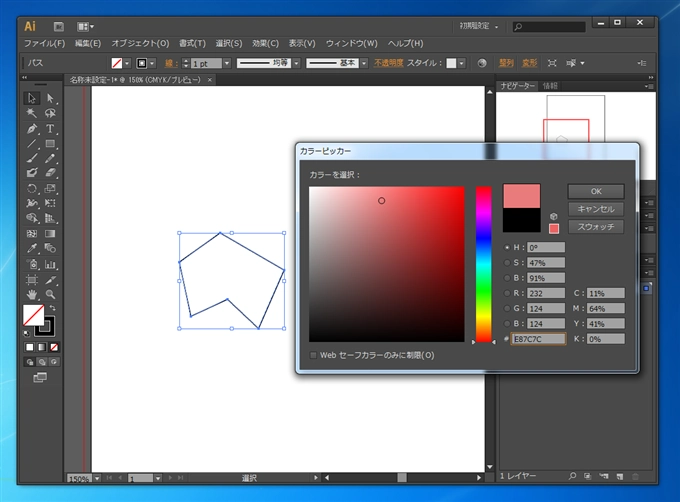This screenshot has height=502, width=680.
Task: Choose the S saturation radio button
Action: coord(507,263)
